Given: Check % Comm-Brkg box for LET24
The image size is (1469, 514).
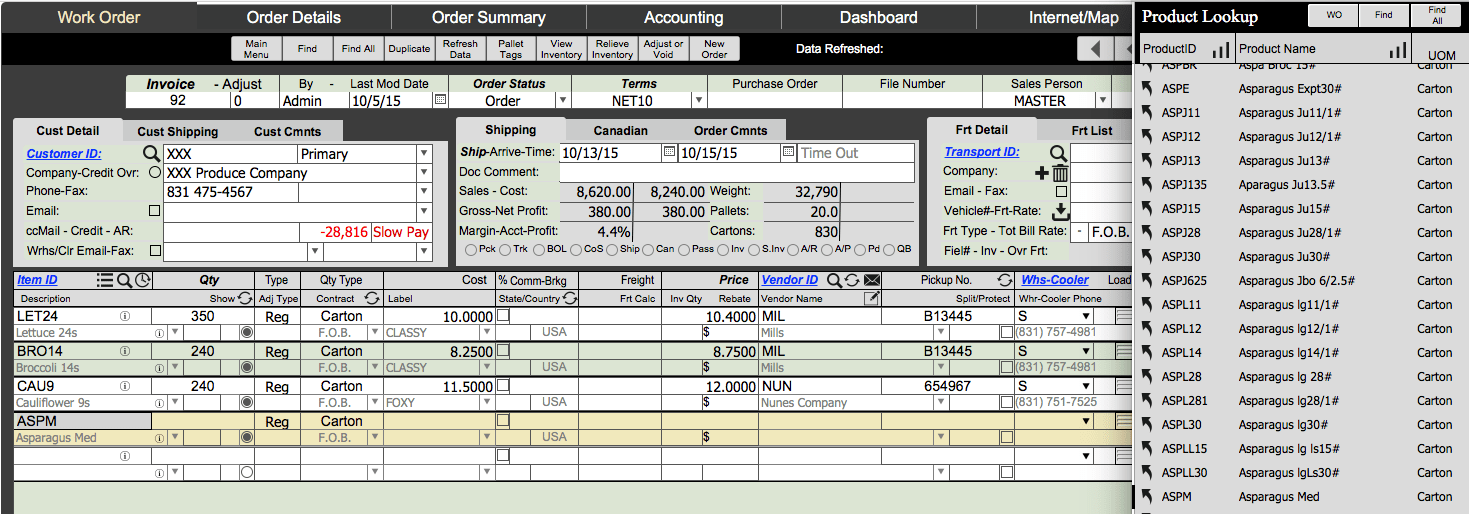Looking at the screenshot, I should (x=505, y=316).
